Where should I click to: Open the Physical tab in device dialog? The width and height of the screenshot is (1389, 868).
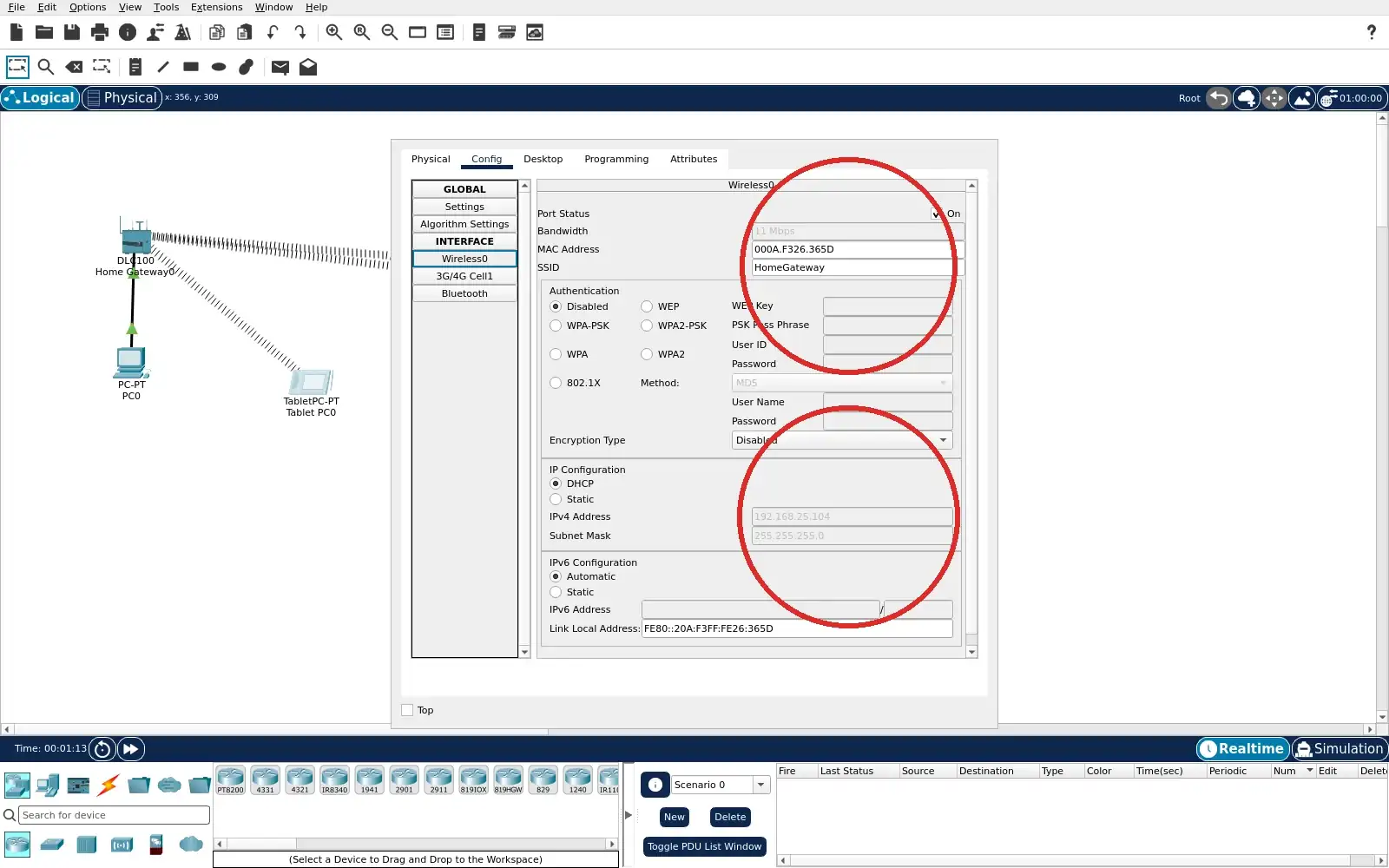431,159
